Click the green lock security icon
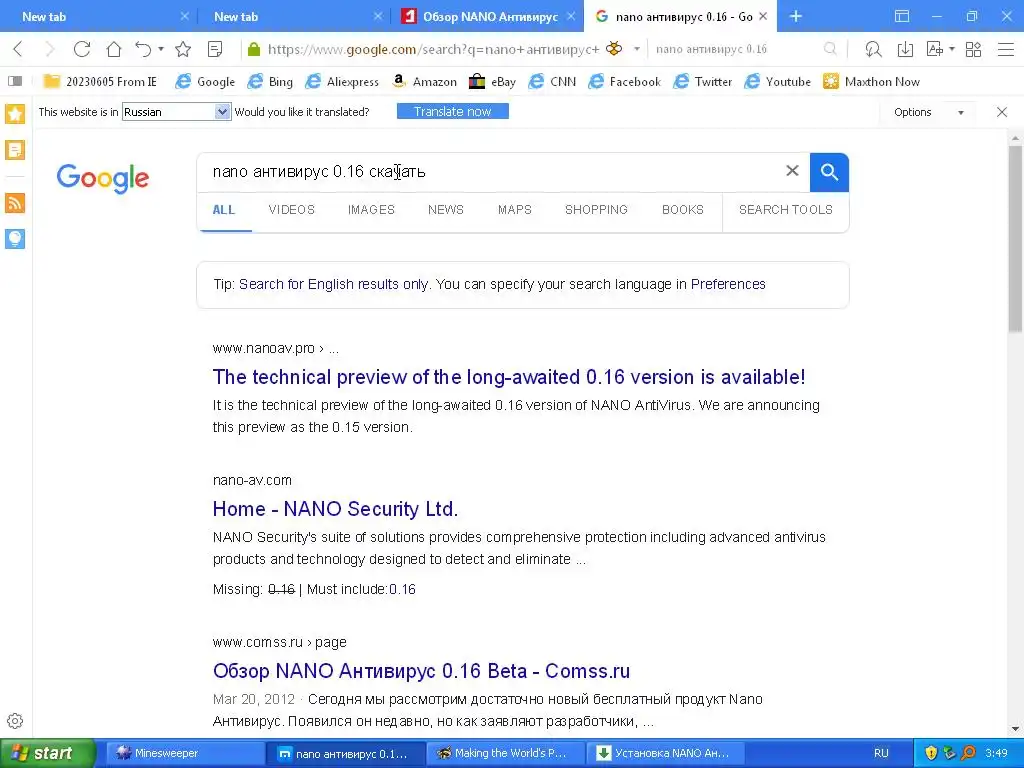This screenshot has width=1024, height=768. click(255, 49)
